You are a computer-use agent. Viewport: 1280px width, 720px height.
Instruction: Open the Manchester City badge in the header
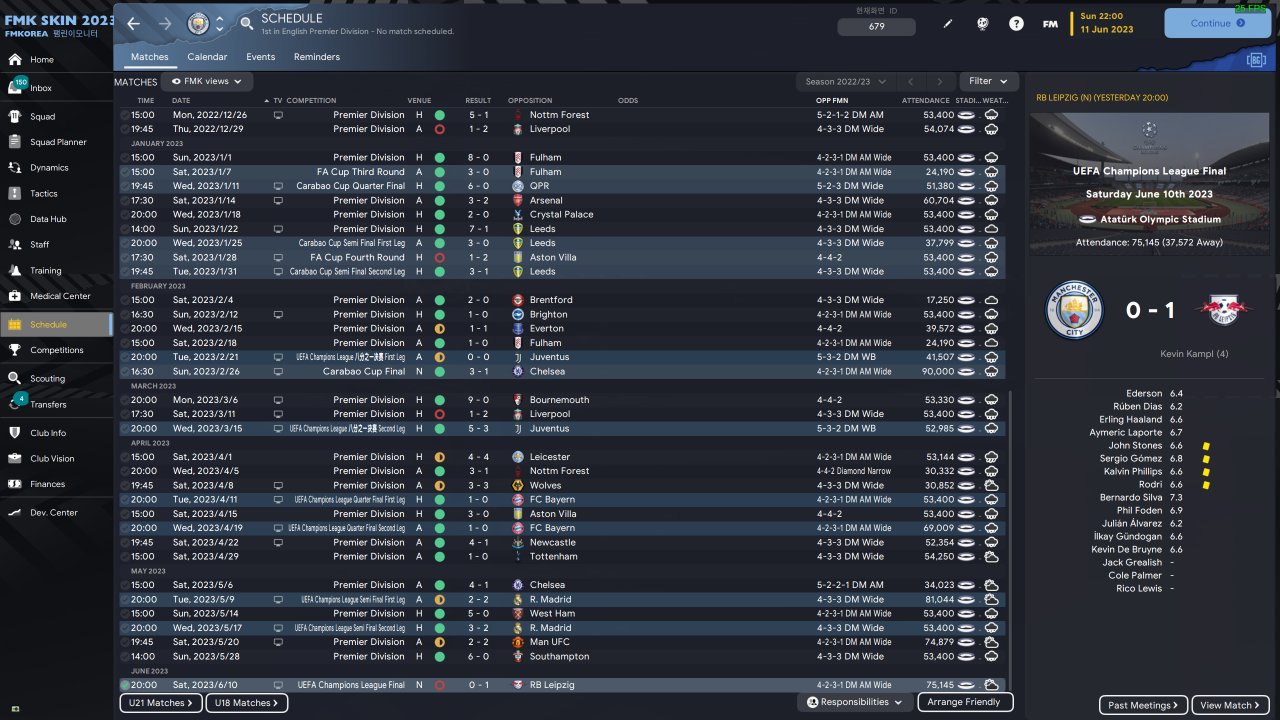click(x=199, y=23)
